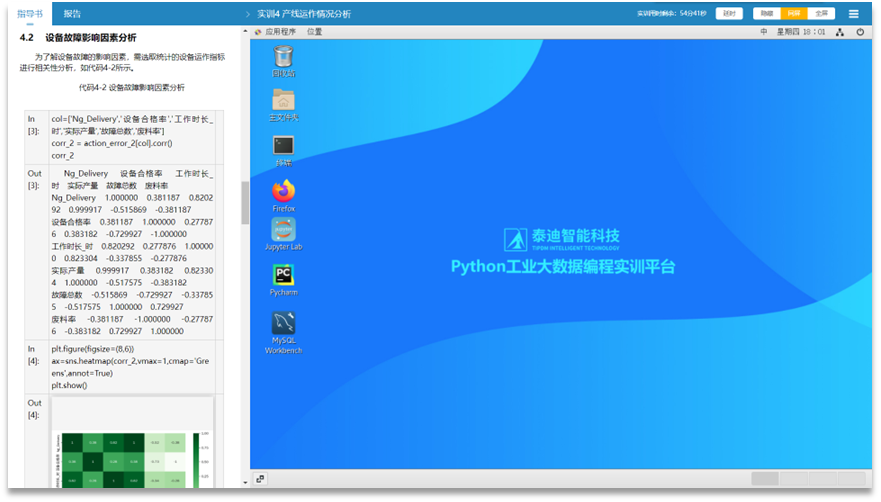Switch to the 指导书 tab
The height and width of the screenshot is (502, 881).
click(x=30, y=14)
